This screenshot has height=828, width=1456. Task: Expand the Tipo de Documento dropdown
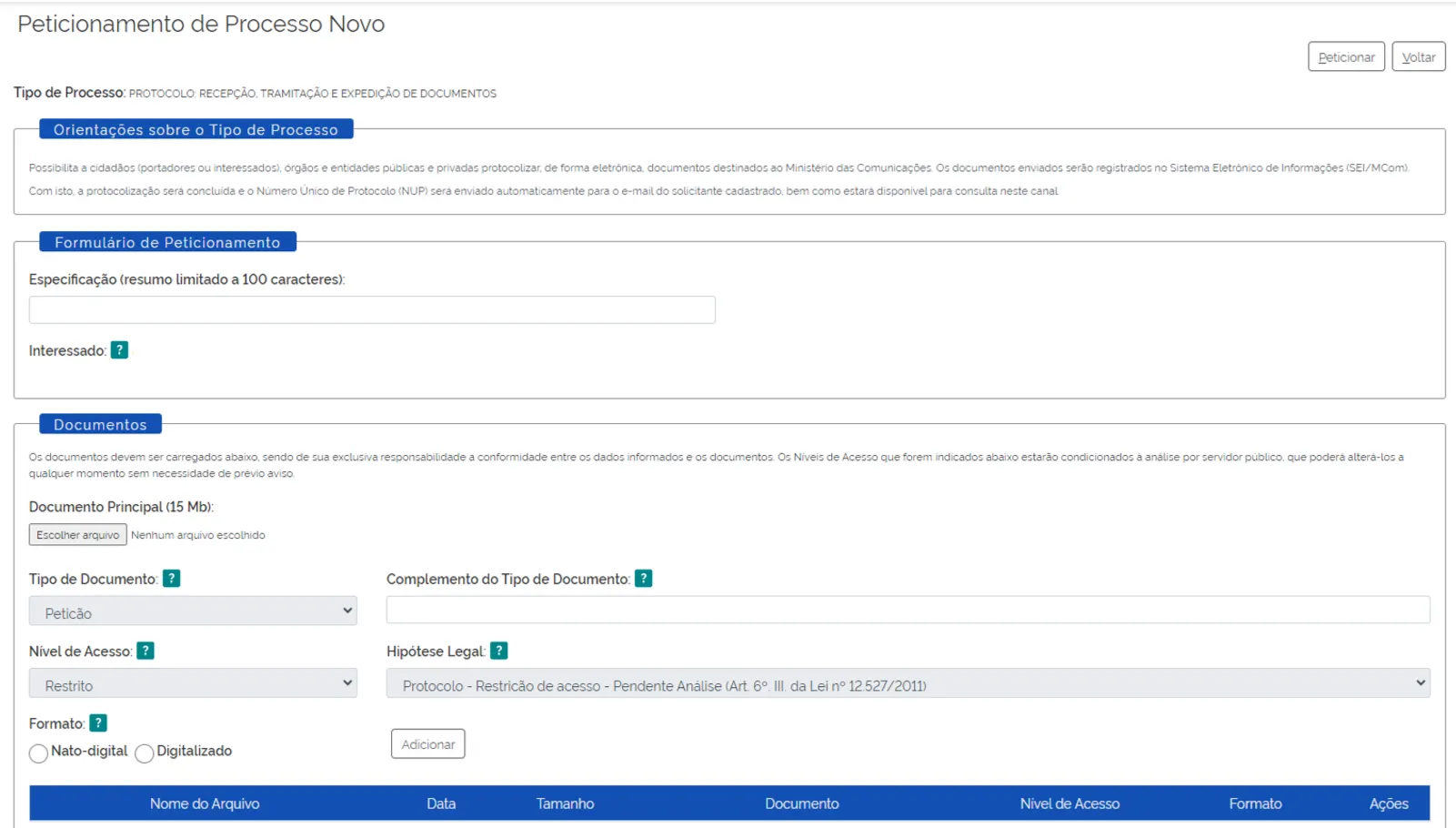[x=193, y=611]
